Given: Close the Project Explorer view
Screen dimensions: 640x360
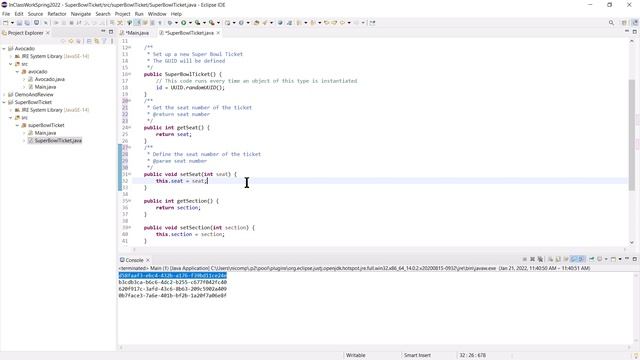Looking at the screenshot, I should (x=48, y=33).
